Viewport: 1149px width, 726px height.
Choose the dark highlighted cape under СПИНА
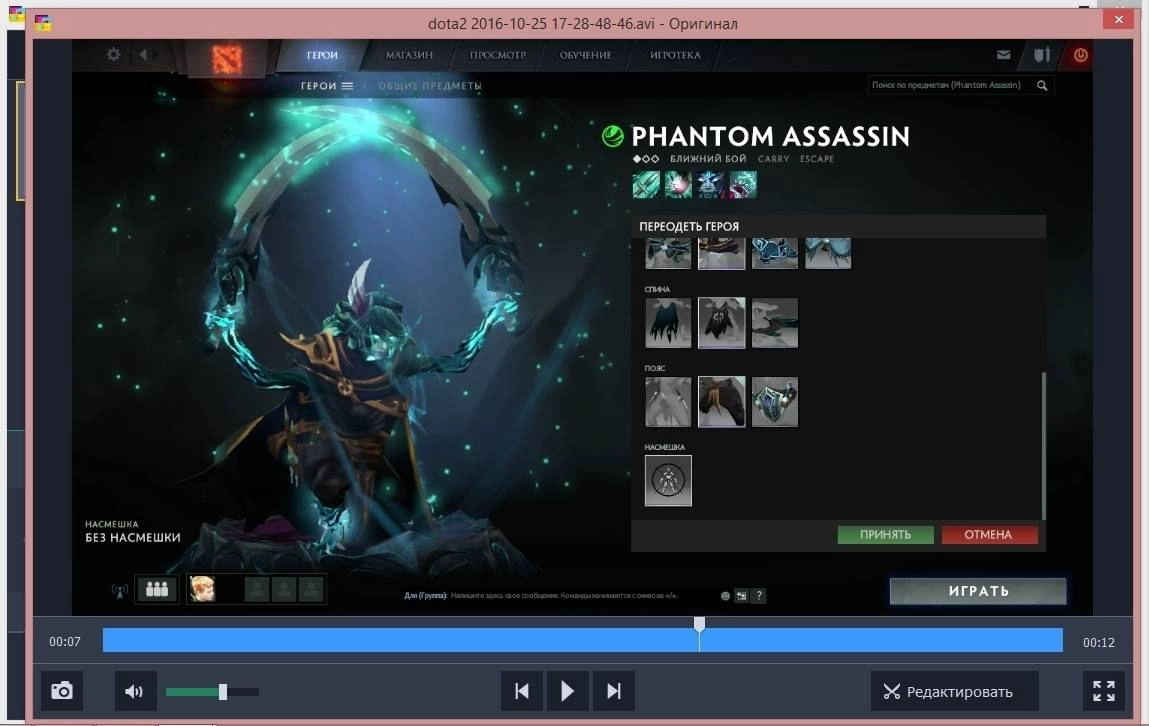(722, 322)
